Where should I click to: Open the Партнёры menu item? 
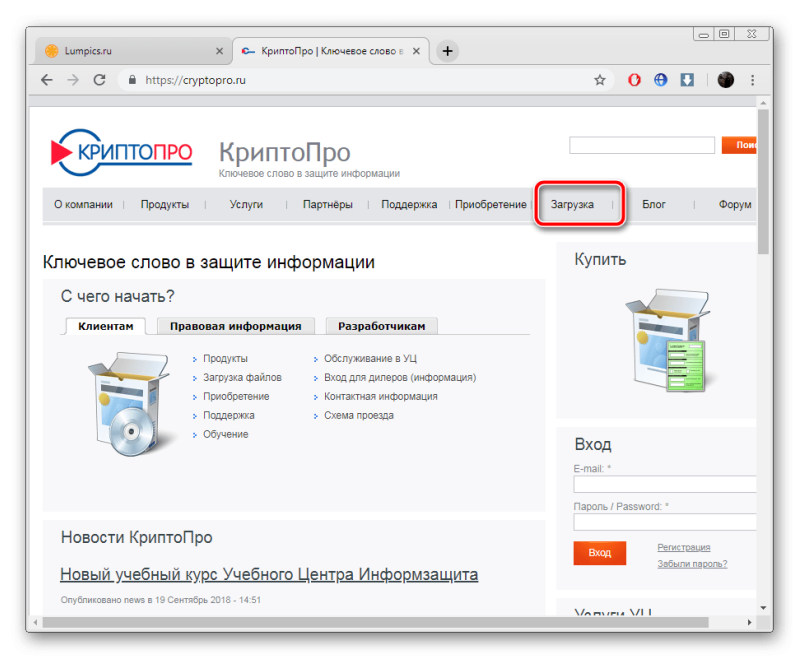[328, 205]
